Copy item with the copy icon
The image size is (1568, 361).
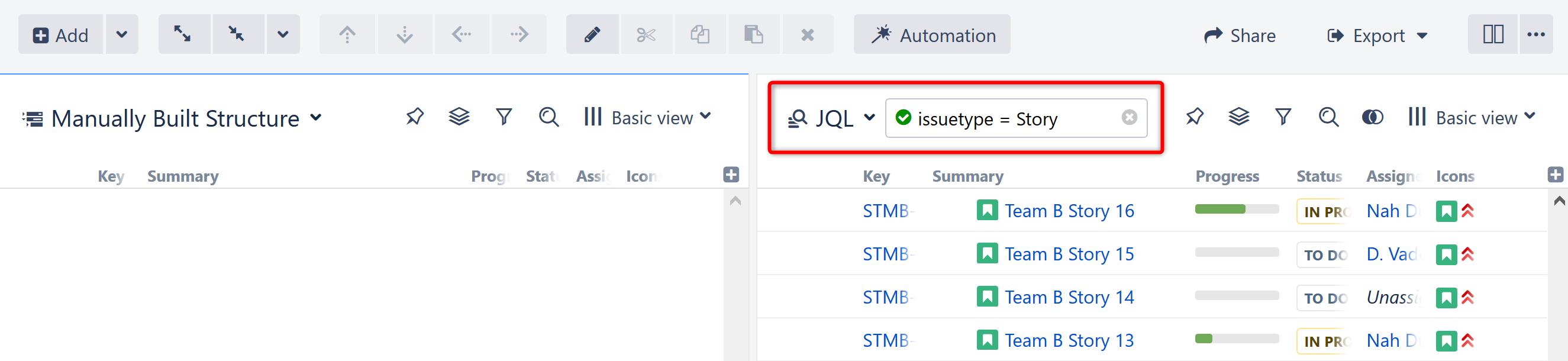point(699,34)
